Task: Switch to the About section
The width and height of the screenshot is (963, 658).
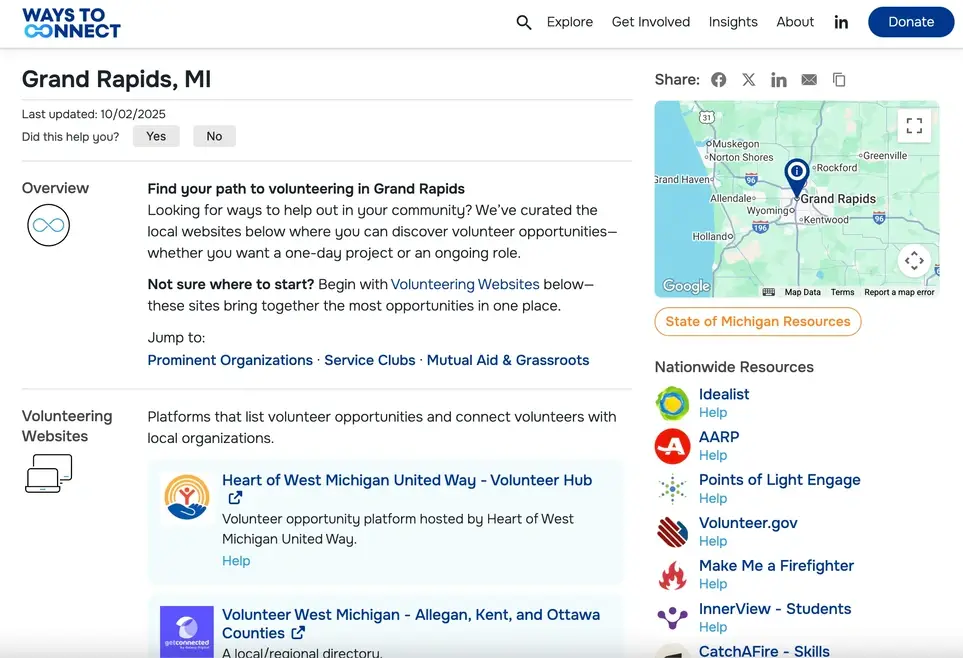Action: point(795,21)
